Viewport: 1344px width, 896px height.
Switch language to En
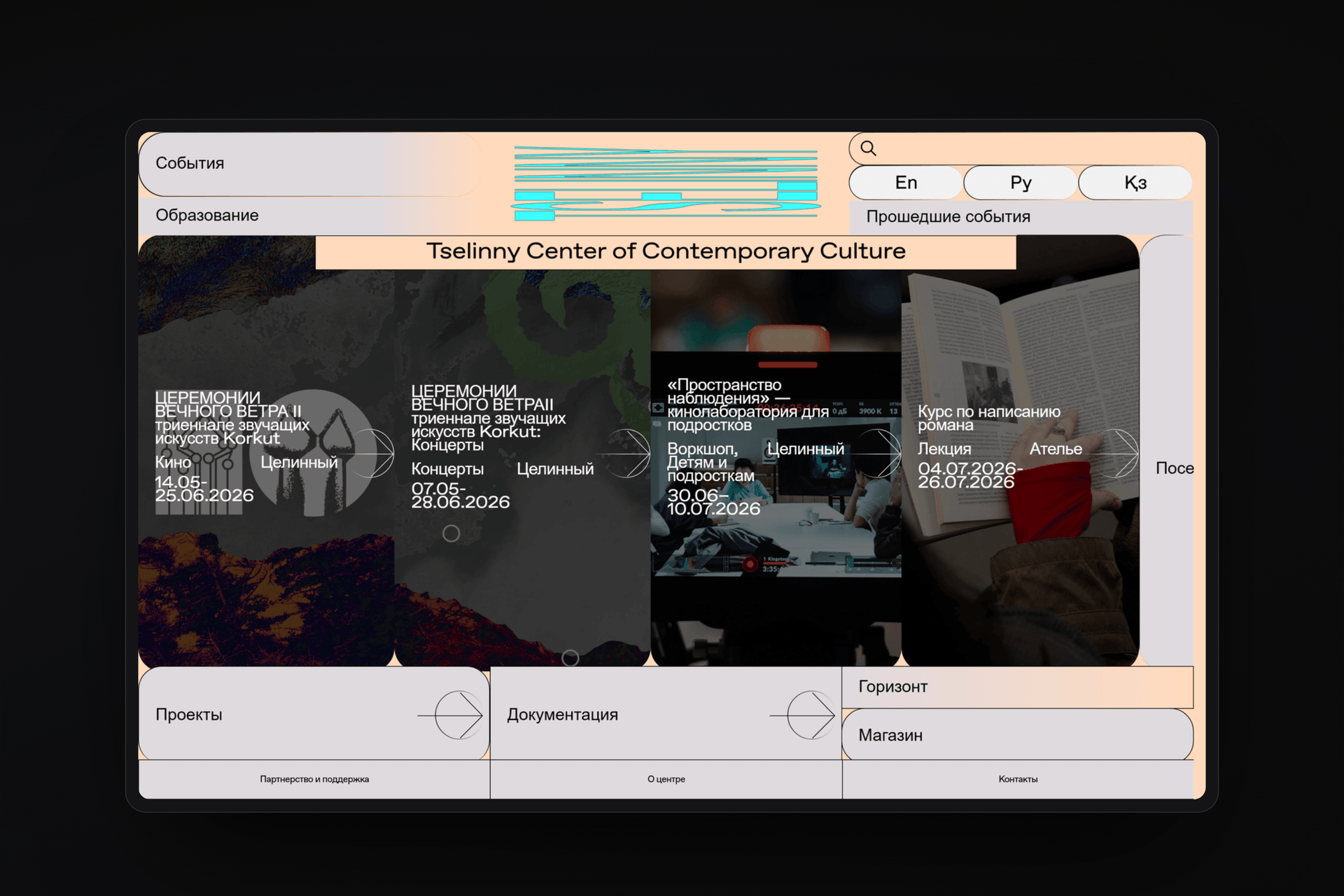(x=906, y=183)
